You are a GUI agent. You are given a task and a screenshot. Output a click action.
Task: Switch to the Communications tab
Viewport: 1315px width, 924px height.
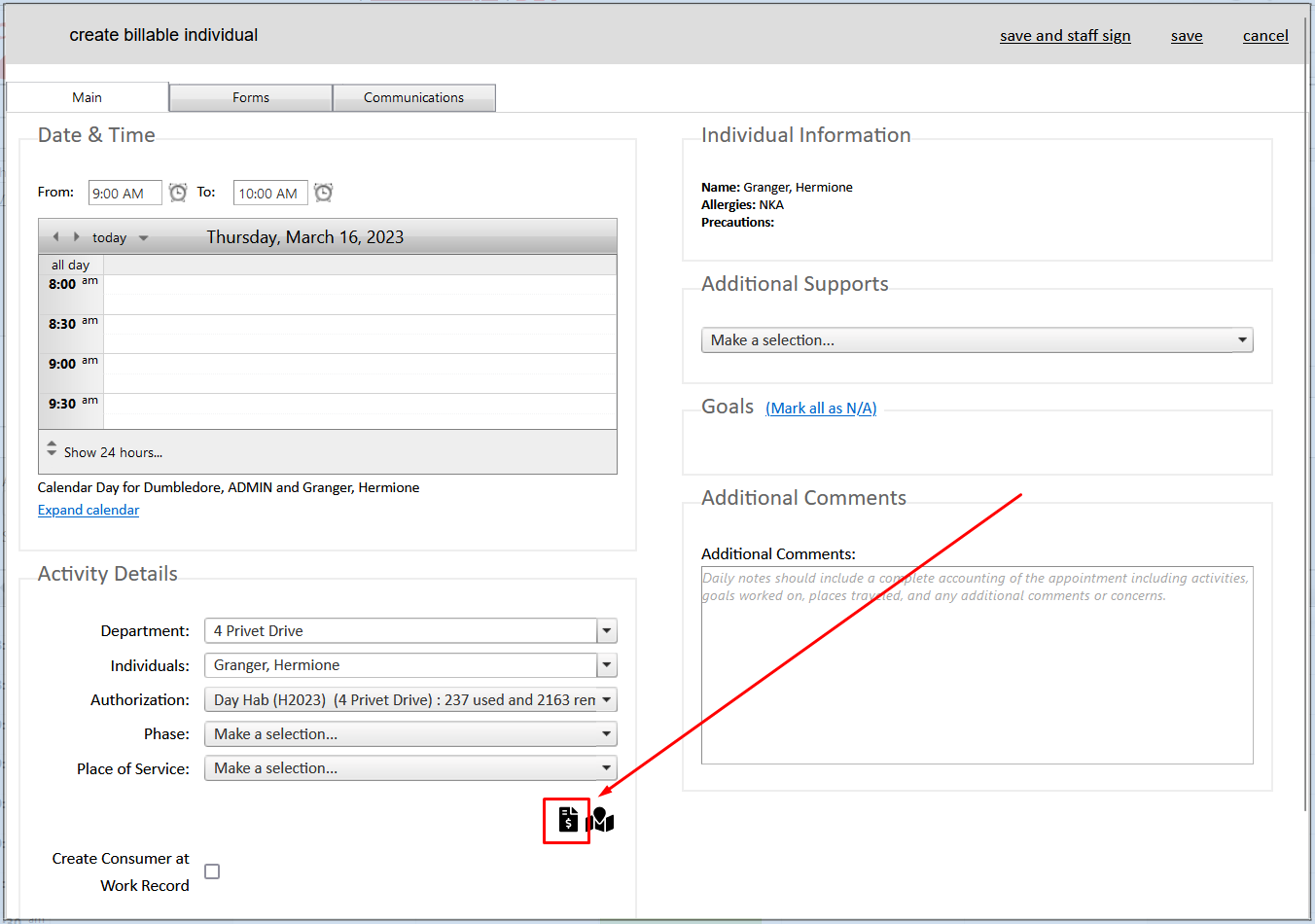coord(414,97)
